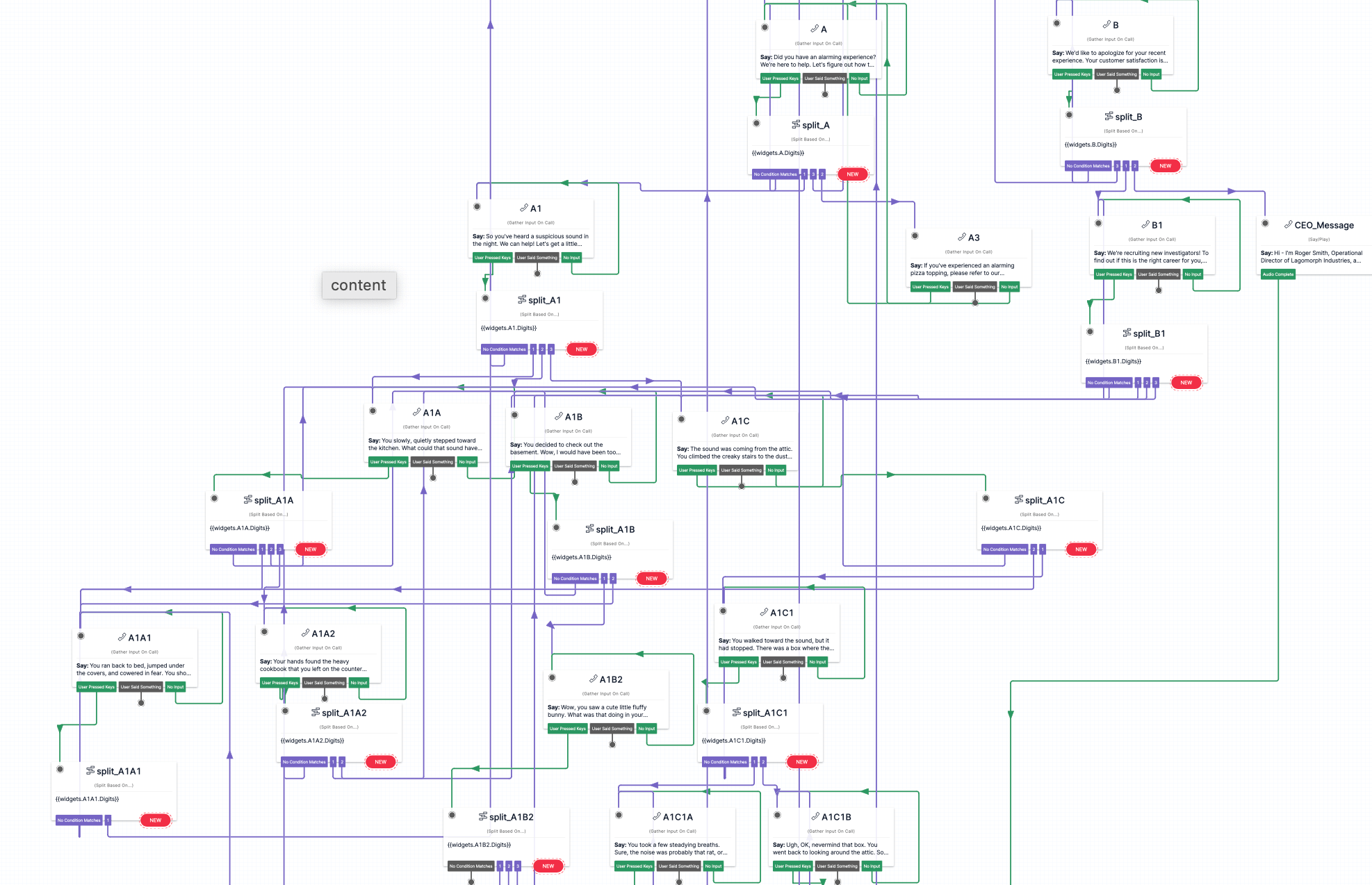Select the split icon on split_A1 widget

(522, 299)
